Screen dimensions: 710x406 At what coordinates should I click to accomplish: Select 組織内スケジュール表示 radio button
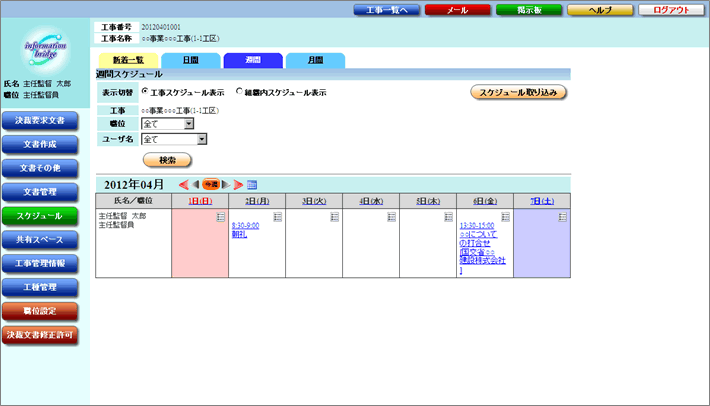click(x=239, y=92)
